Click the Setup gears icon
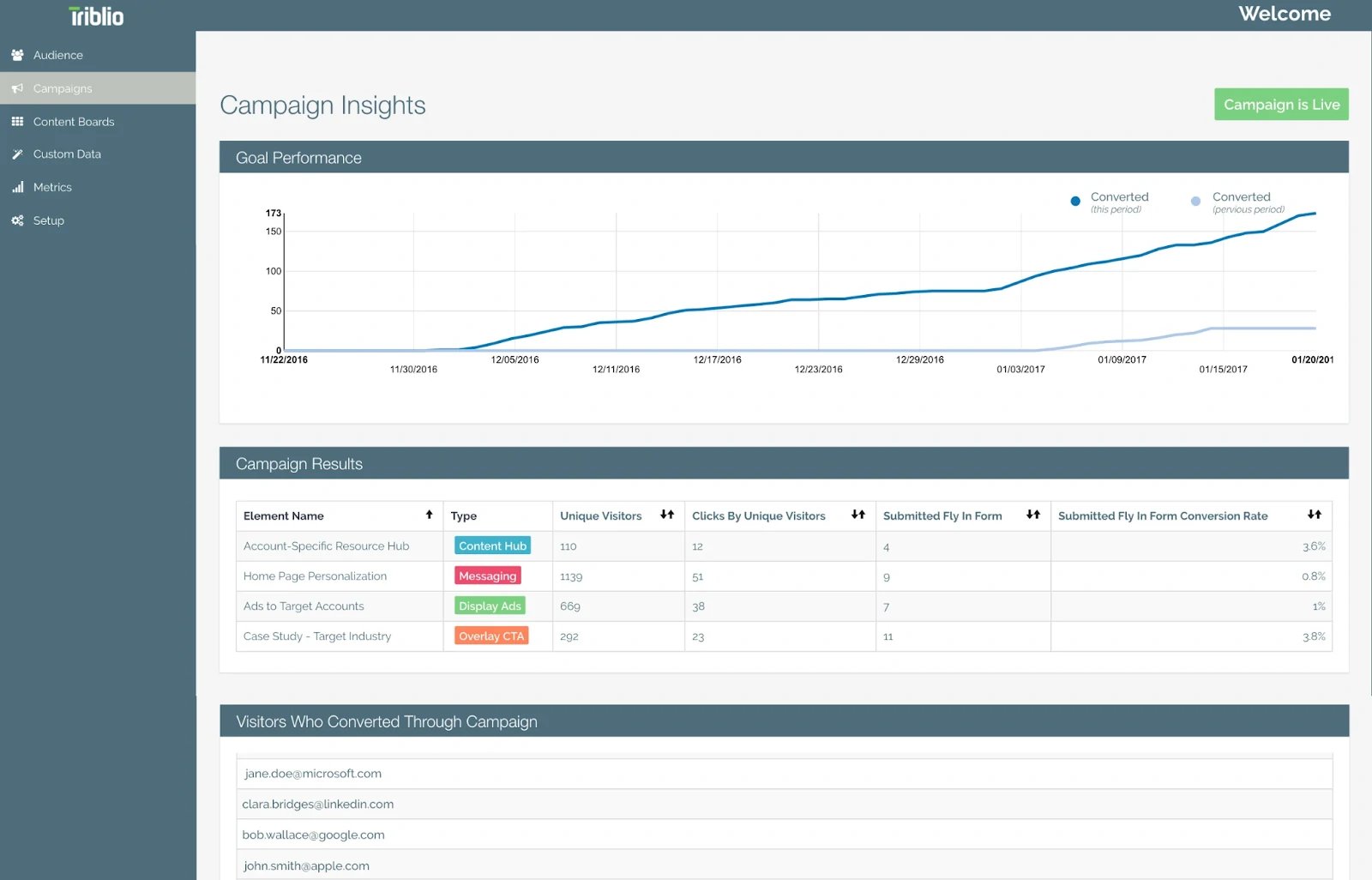The height and width of the screenshot is (880, 1372). tap(17, 220)
